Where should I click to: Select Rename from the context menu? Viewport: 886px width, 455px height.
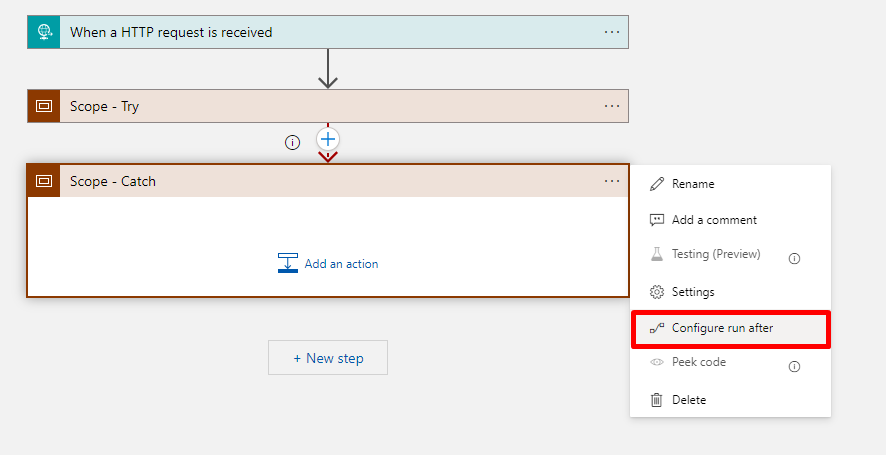pos(693,184)
